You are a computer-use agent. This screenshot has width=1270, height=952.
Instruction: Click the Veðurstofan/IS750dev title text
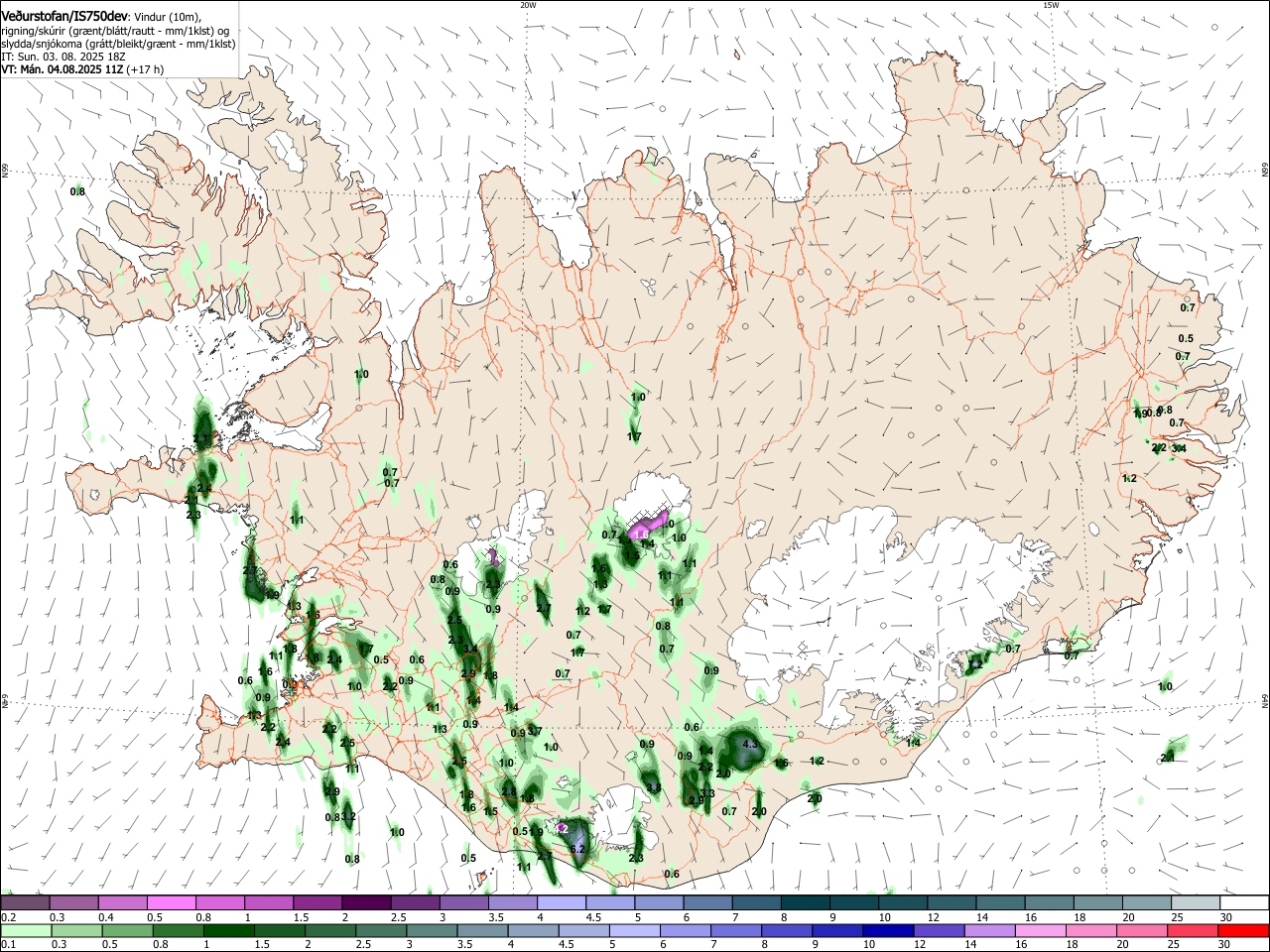pos(63,17)
